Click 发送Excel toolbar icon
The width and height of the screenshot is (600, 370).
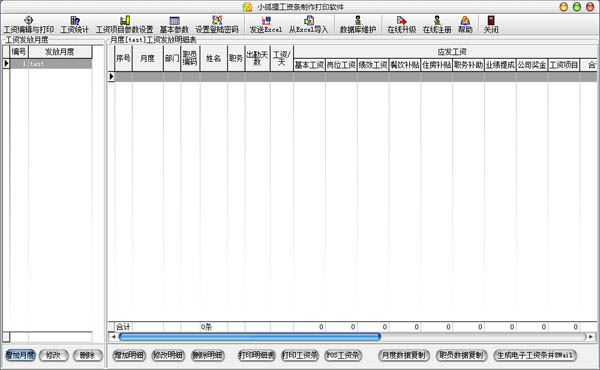coord(266,25)
